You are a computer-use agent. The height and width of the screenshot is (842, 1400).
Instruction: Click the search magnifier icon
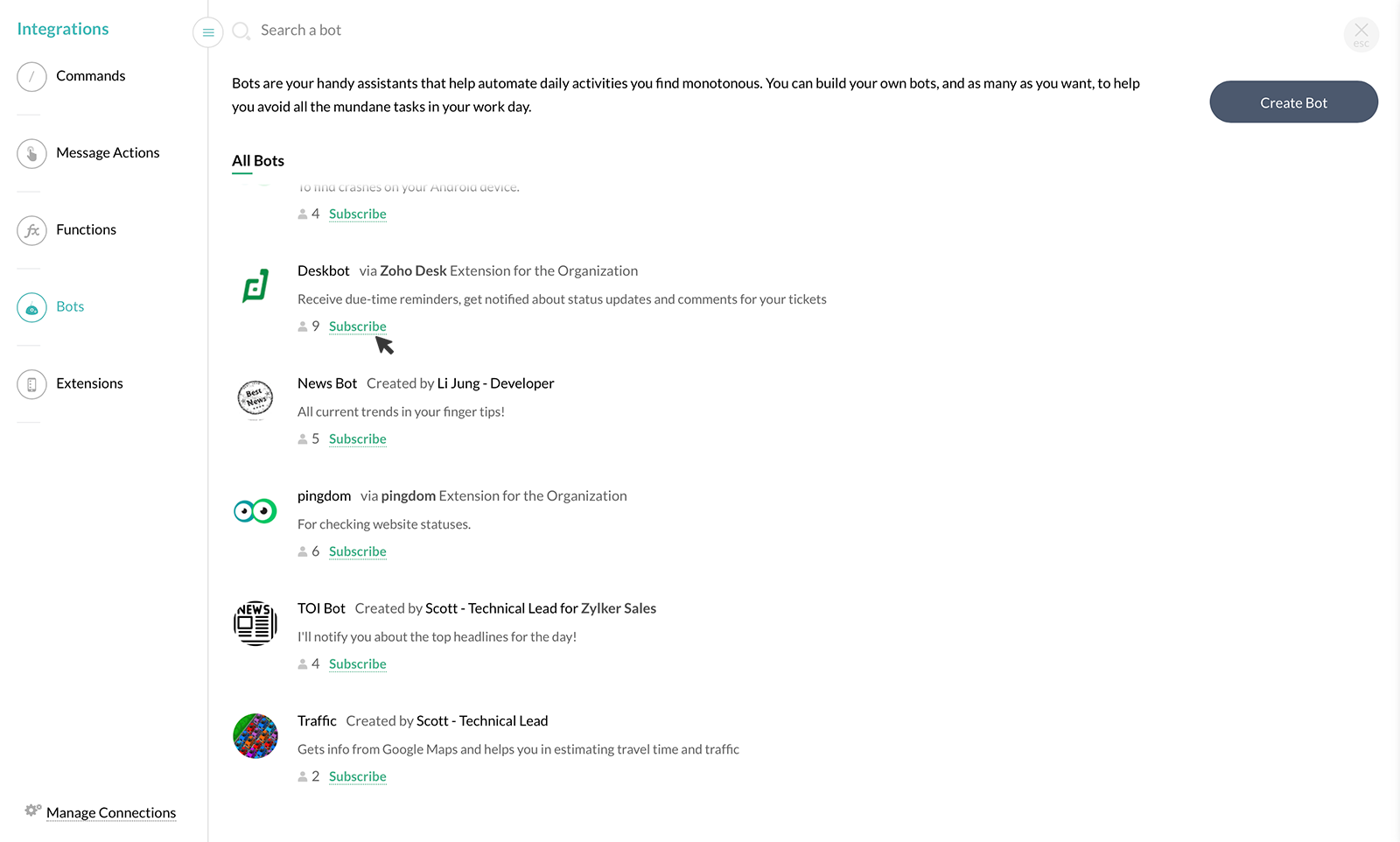(x=241, y=32)
